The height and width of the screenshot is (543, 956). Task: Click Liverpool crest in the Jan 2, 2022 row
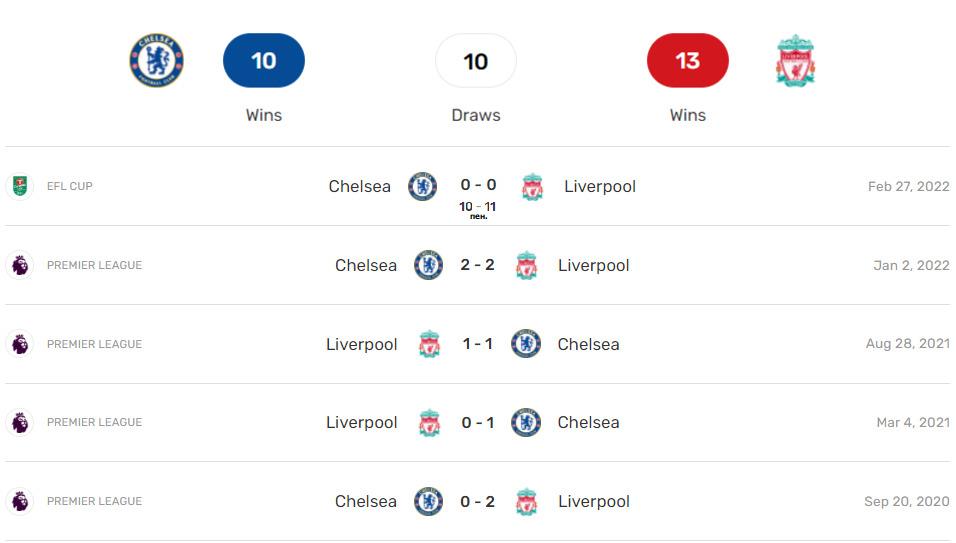(x=526, y=266)
